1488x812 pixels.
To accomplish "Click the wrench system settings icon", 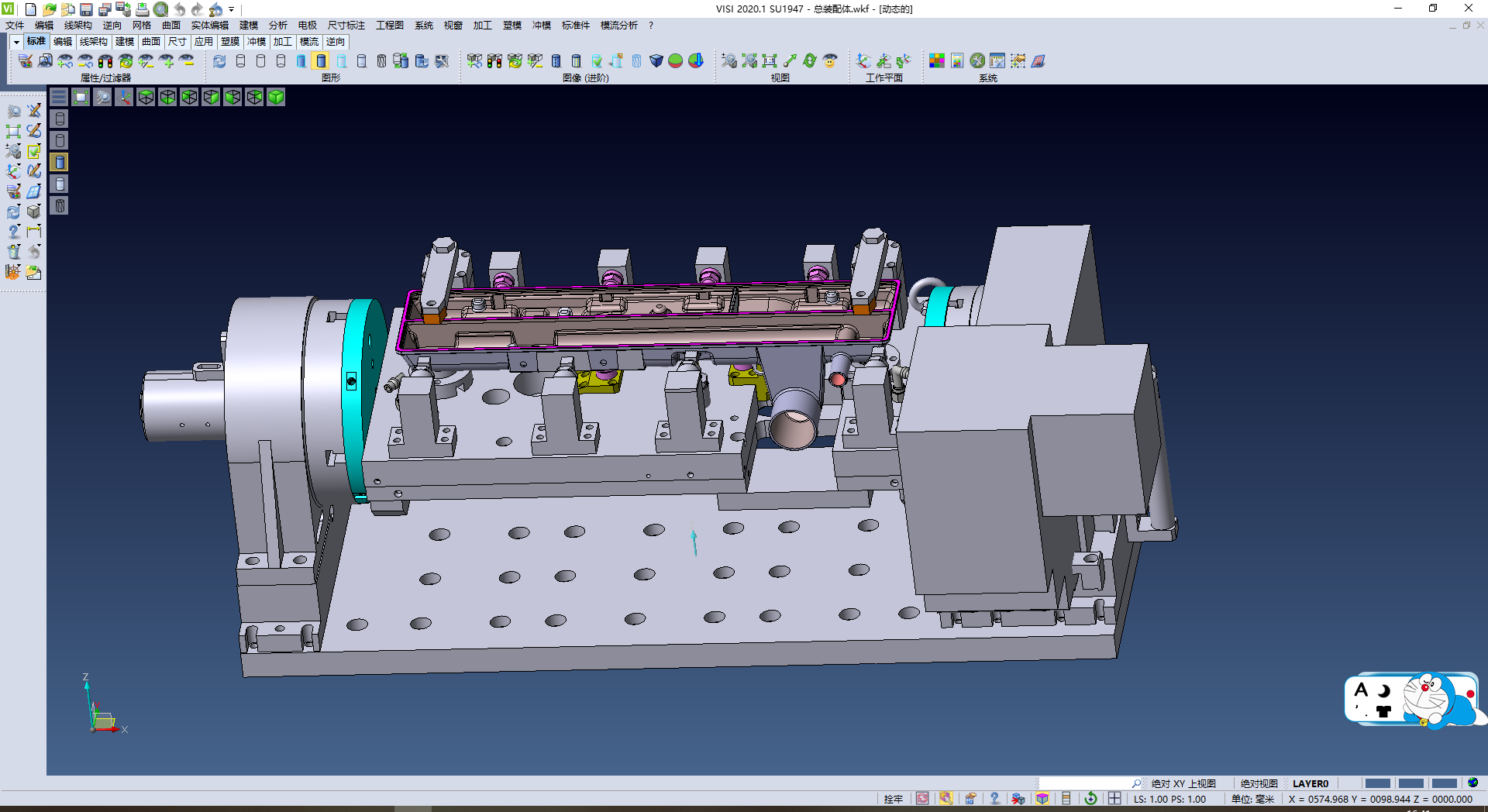I will 977,60.
